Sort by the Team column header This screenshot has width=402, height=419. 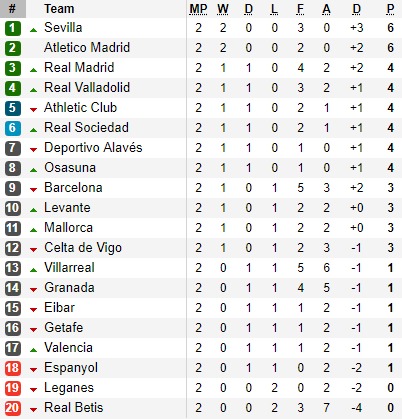click(x=59, y=9)
